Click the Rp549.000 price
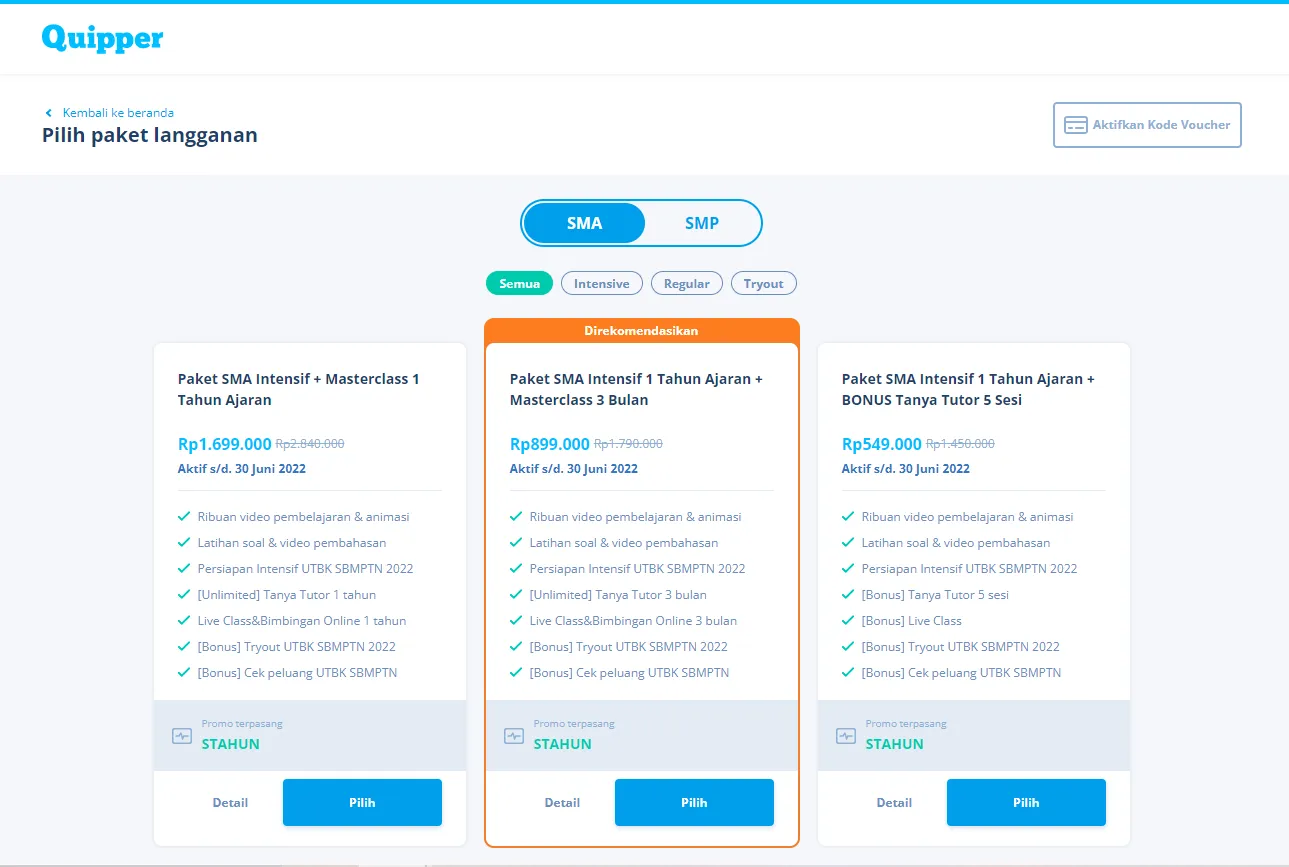This screenshot has width=1289, height=867. tap(882, 444)
